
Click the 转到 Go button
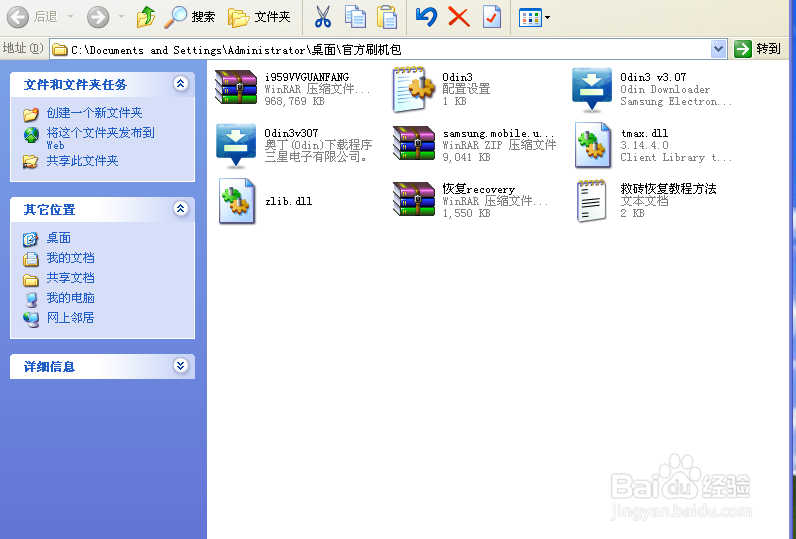tap(757, 49)
